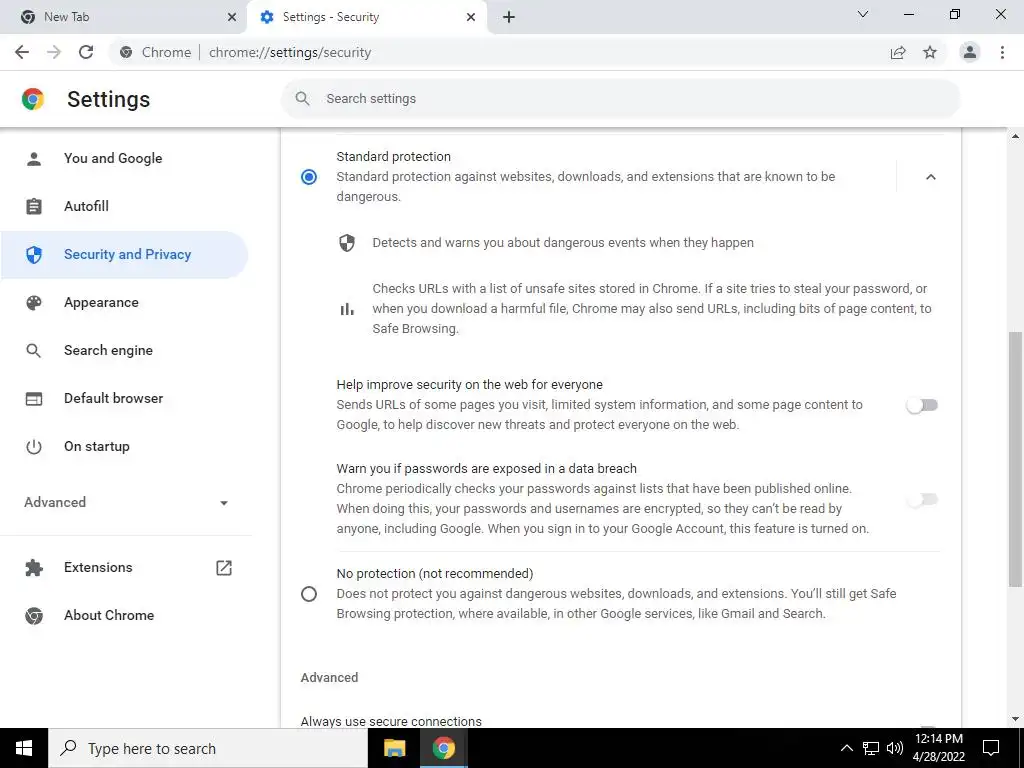Open the profile avatar menu
Viewport: 1024px width, 768px height.
click(x=970, y=52)
